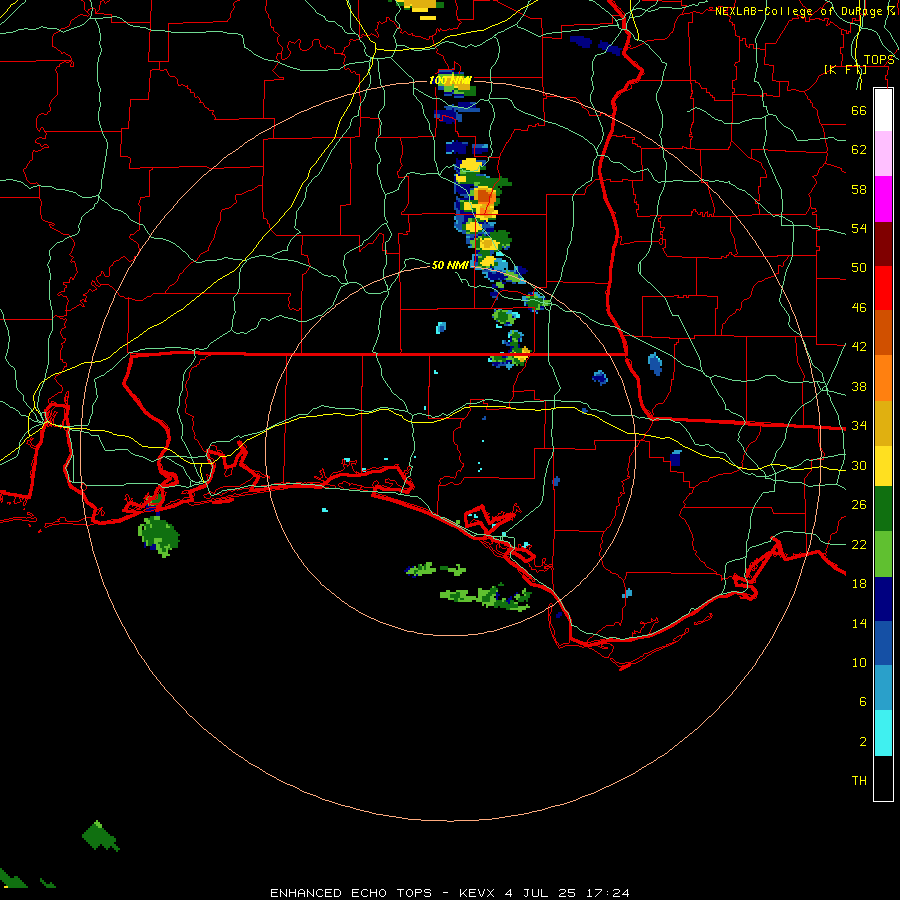Select the light green 26 kft swatch

pyautogui.click(x=883, y=554)
